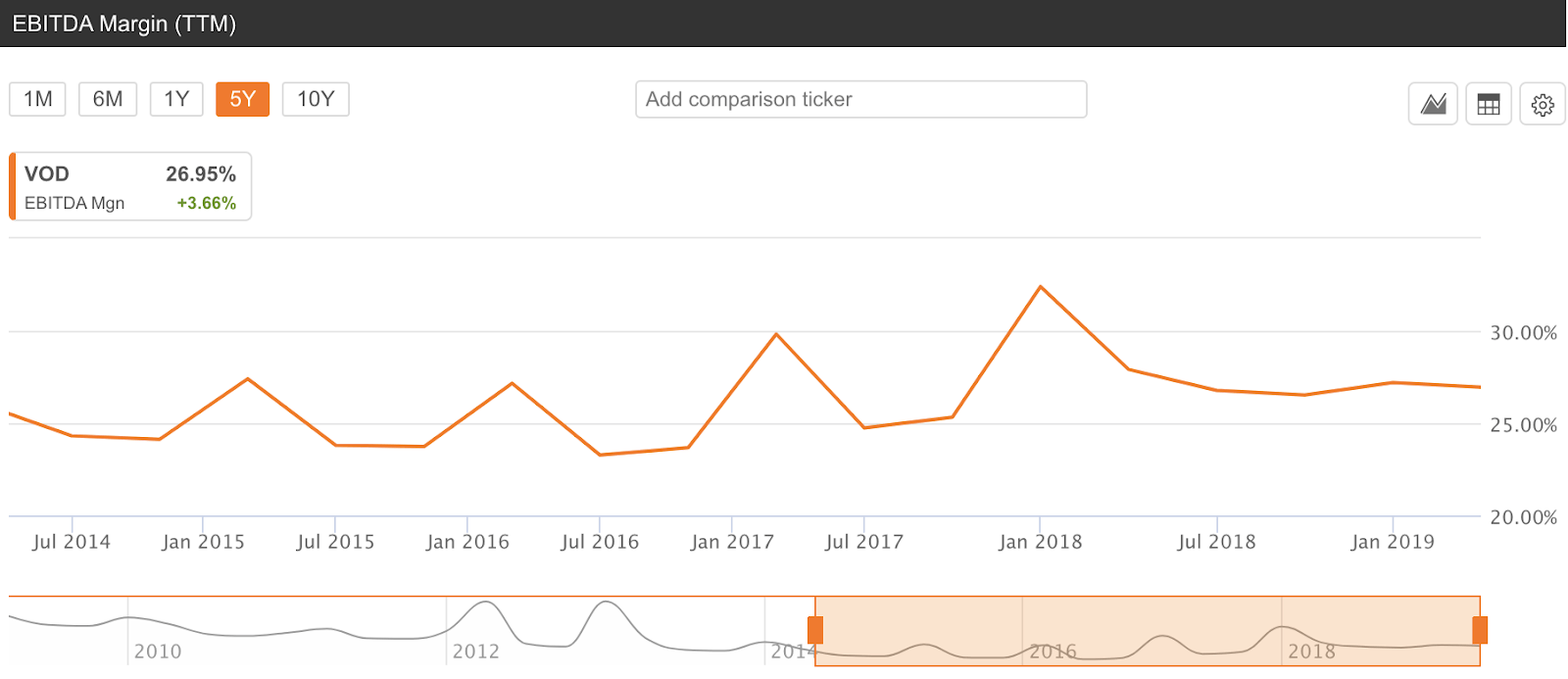This screenshot has width=1568, height=679.
Task: Click the Jan 2019 x-axis label
Action: coord(1393,542)
